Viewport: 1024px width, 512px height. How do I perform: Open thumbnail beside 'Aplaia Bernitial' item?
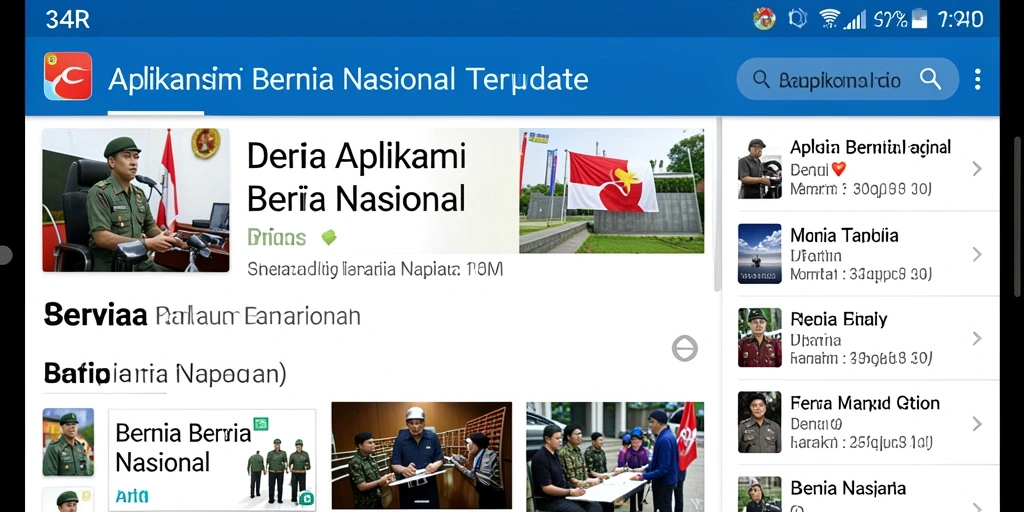point(760,168)
